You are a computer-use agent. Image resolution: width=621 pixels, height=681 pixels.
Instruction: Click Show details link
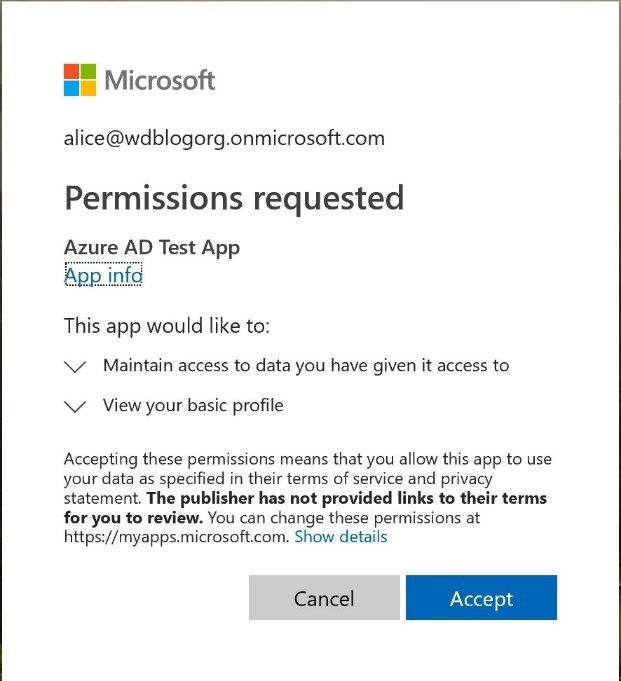click(x=340, y=537)
